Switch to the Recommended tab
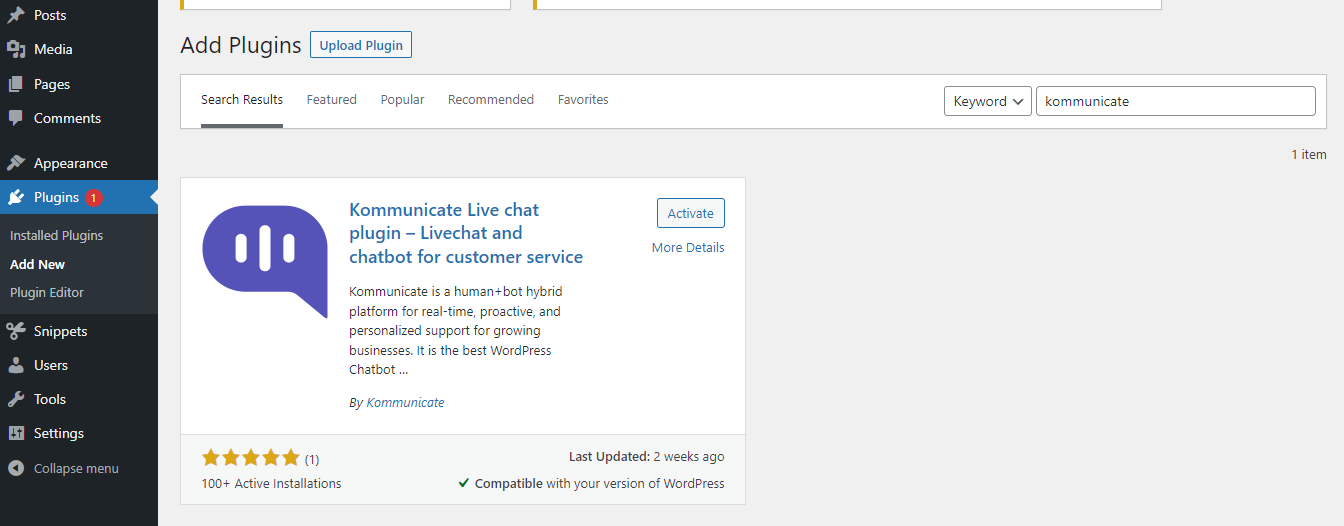This screenshot has width=1344, height=526. click(491, 100)
